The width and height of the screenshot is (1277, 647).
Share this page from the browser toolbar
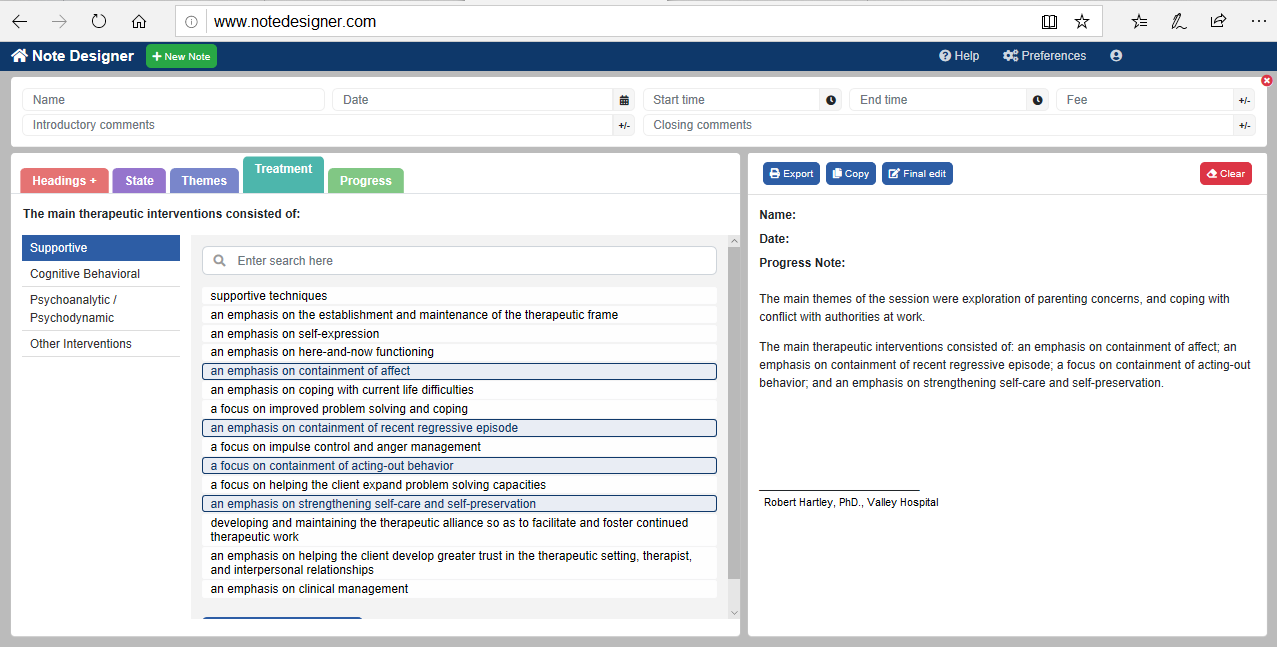tap(1218, 21)
